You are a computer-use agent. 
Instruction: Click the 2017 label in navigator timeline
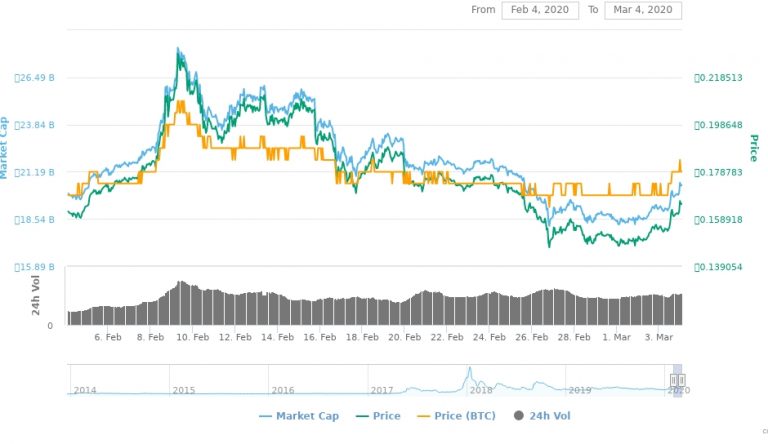coord(382,391)
